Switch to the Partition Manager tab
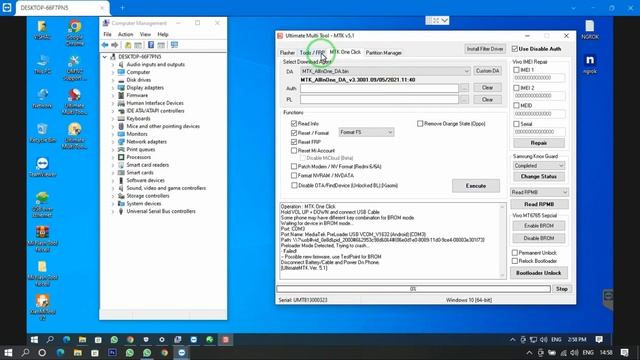 [384, 53]
